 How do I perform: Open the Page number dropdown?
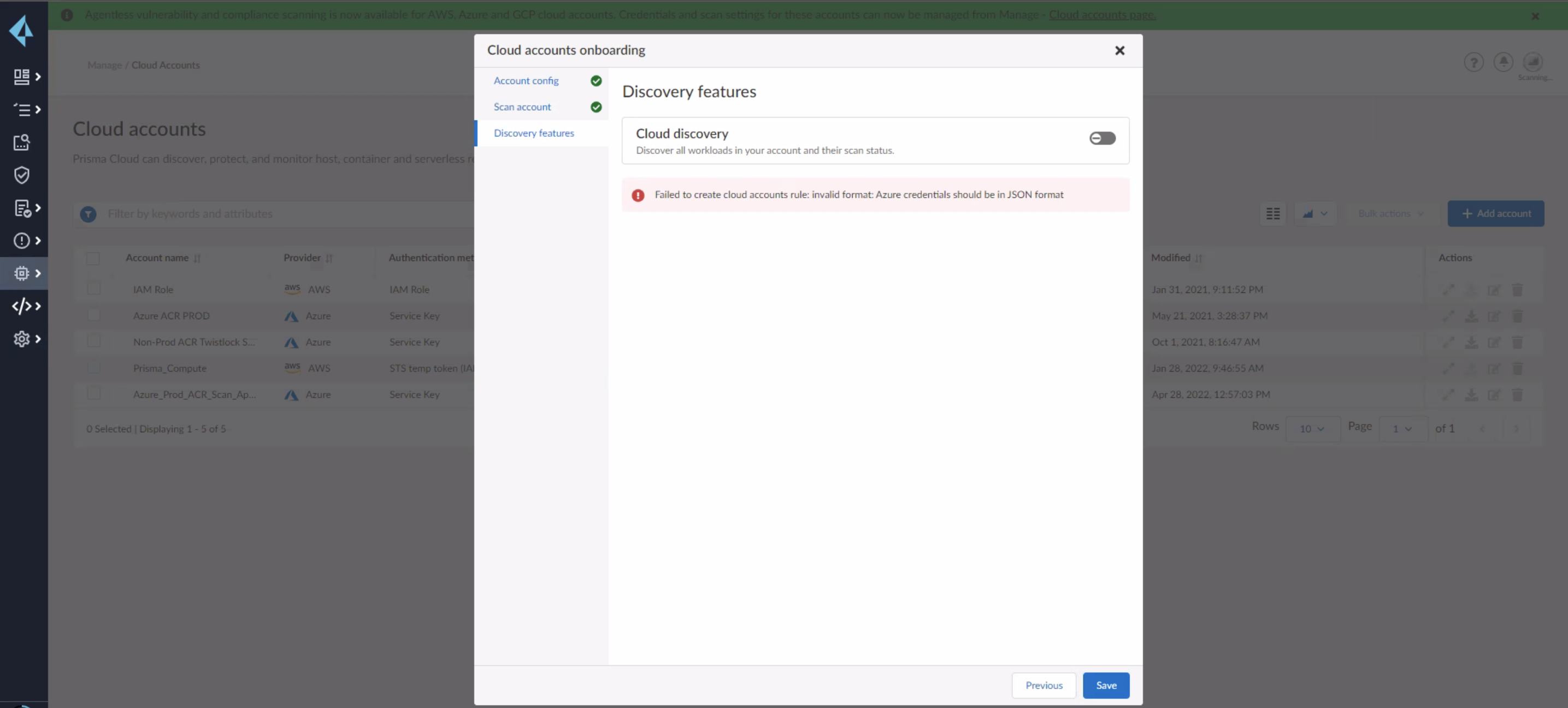1402,428
